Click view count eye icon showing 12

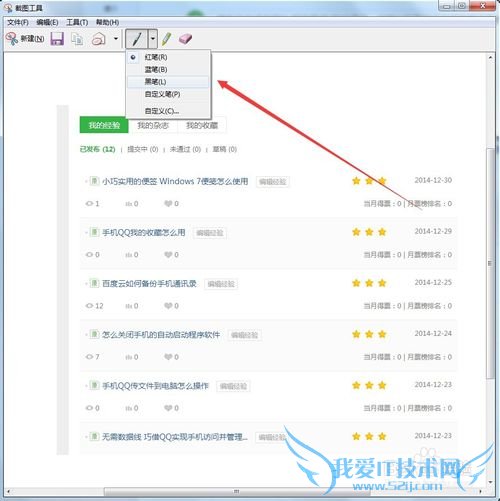(x=89, y=306)
